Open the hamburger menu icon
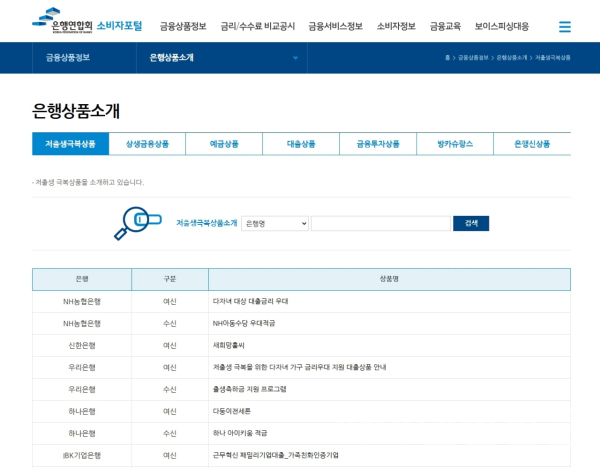The image size is (600, 468). [565, 27]
